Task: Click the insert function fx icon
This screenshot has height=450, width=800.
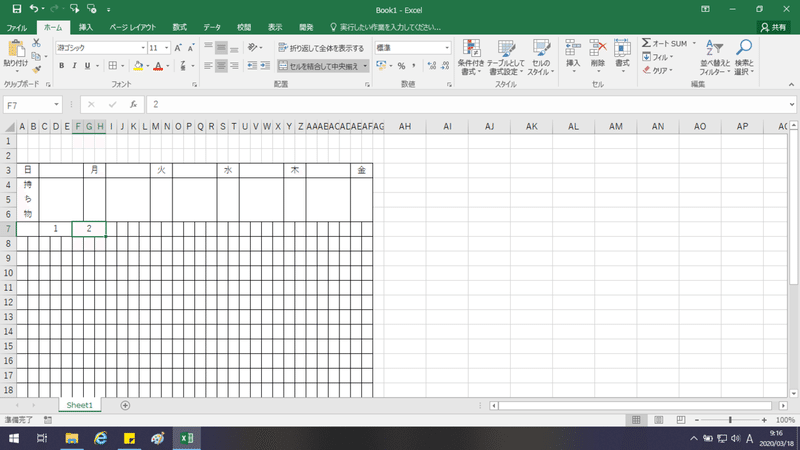Action: pyautogui.click(x=133, y=105)
